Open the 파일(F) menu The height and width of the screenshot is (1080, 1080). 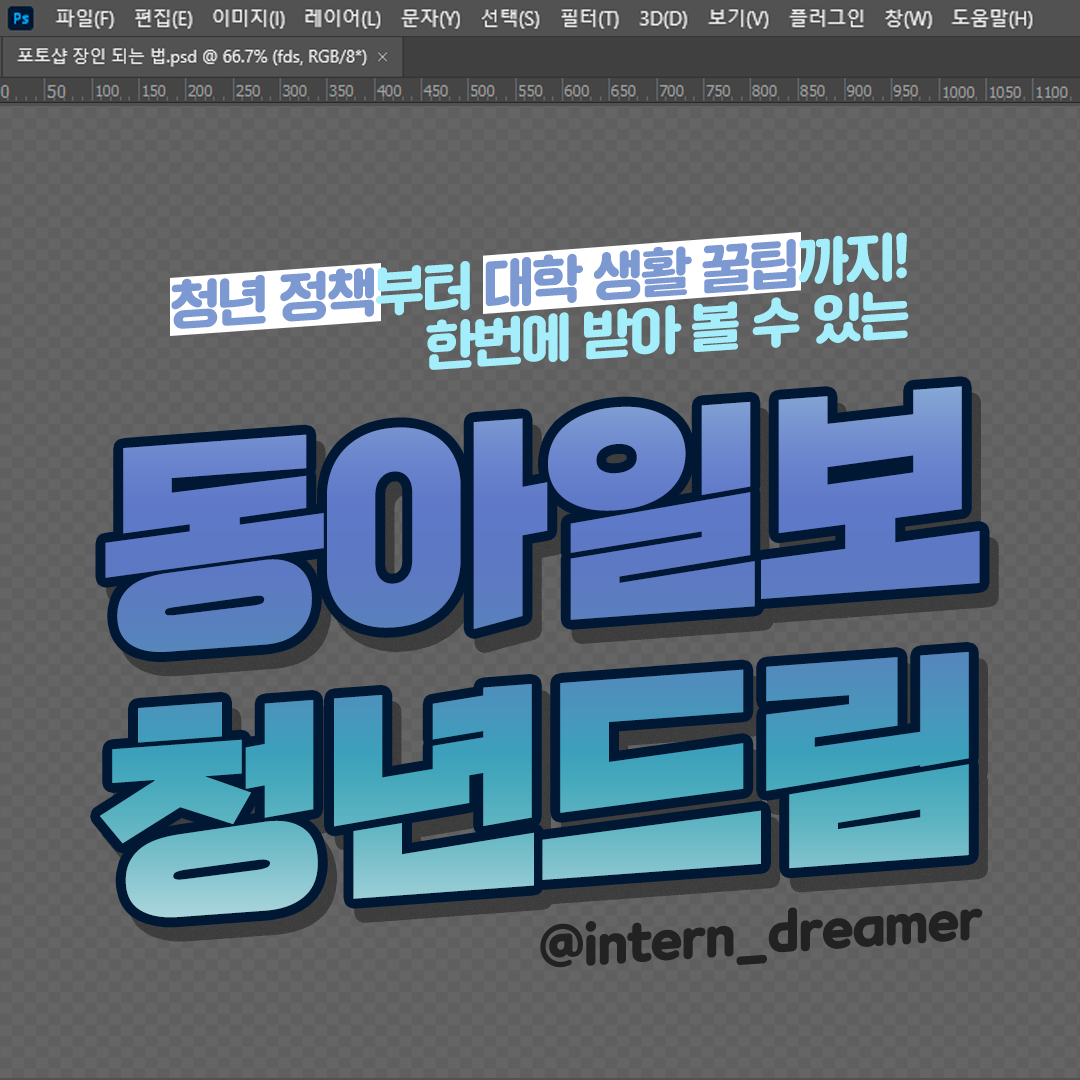[x=85, y=19]
